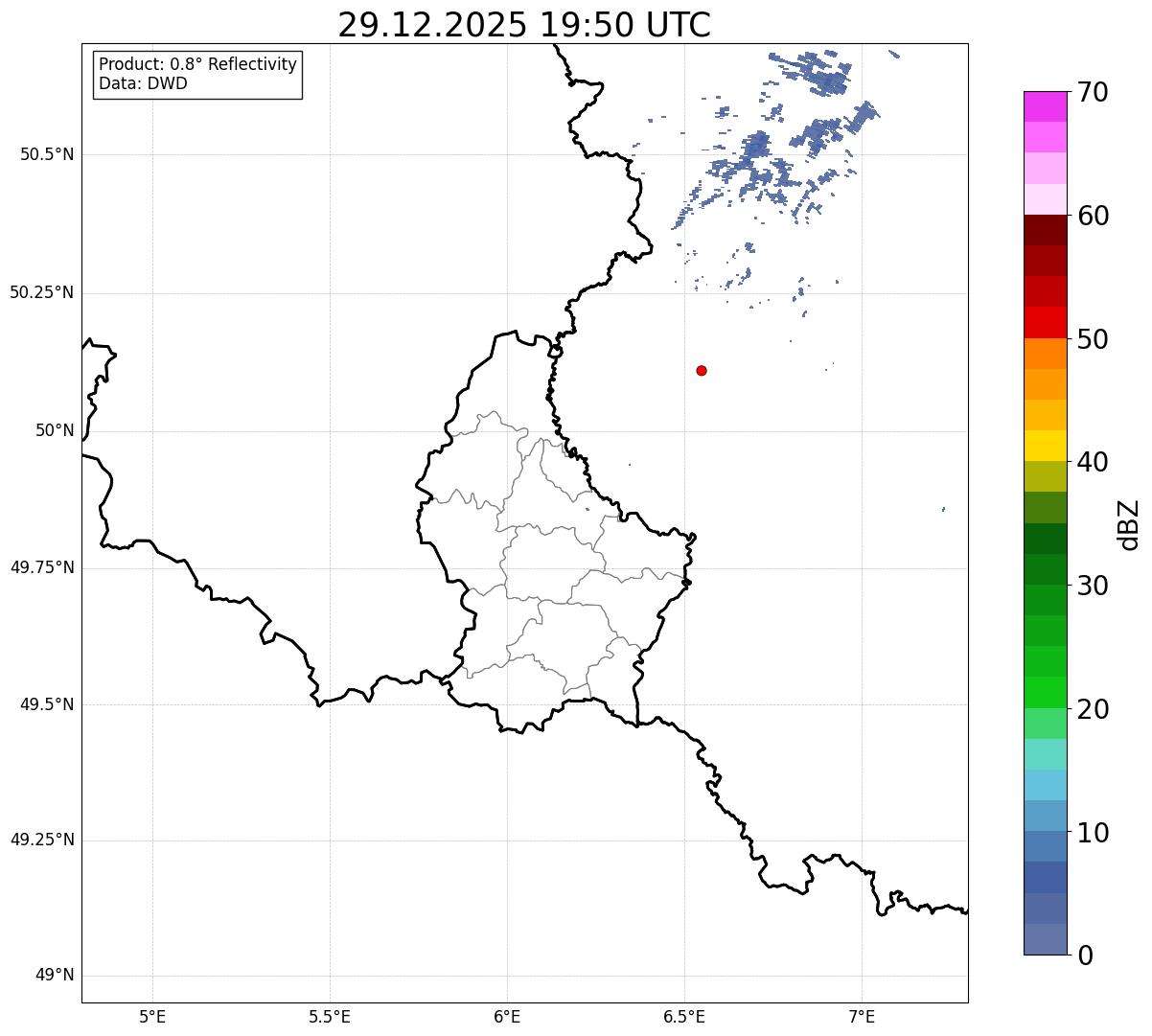Screen dimensions: 1152x1036
Task: Click the colorbar tick value 20
Action: (1093, 709)
